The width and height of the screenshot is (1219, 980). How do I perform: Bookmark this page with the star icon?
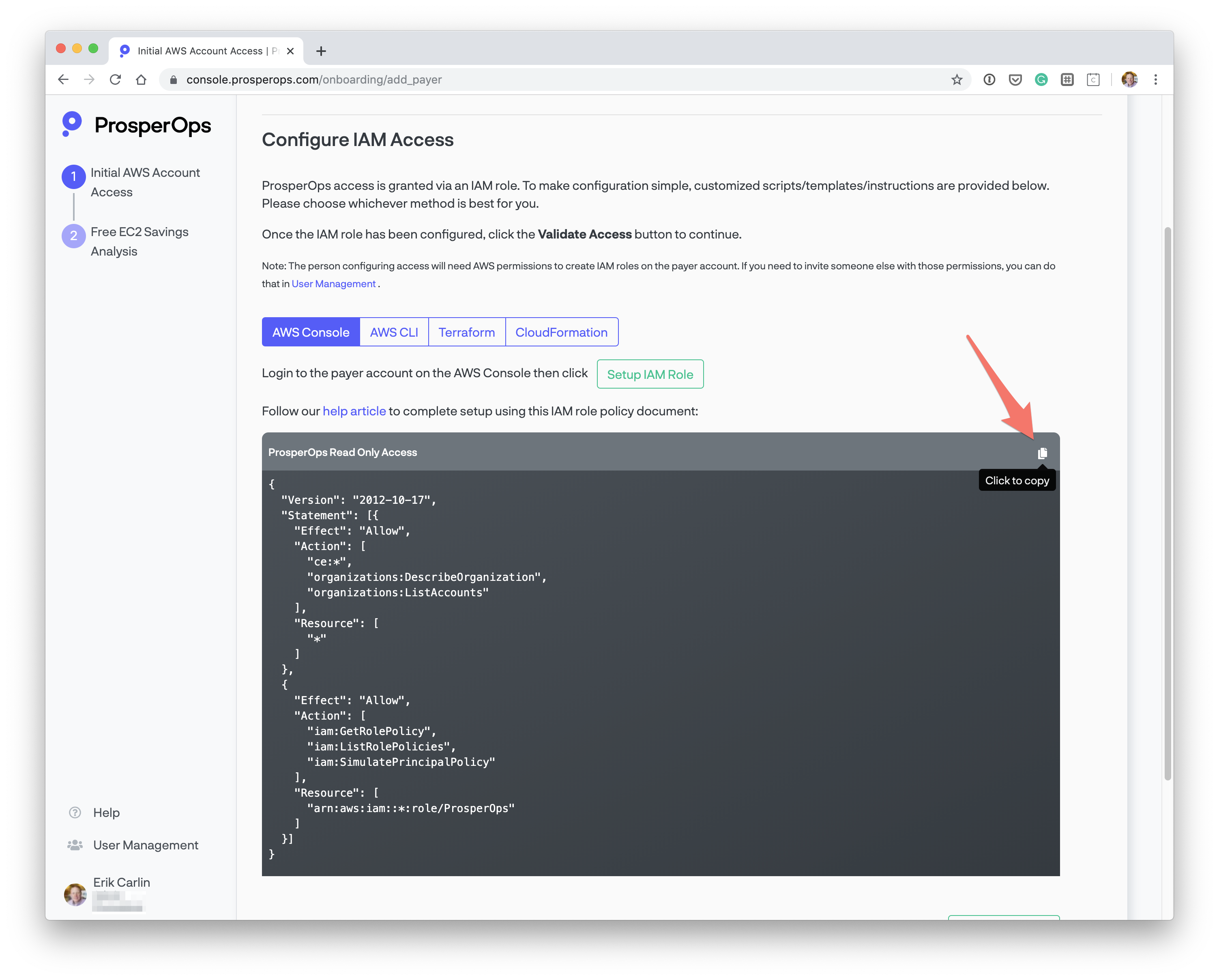click(957, 80)
